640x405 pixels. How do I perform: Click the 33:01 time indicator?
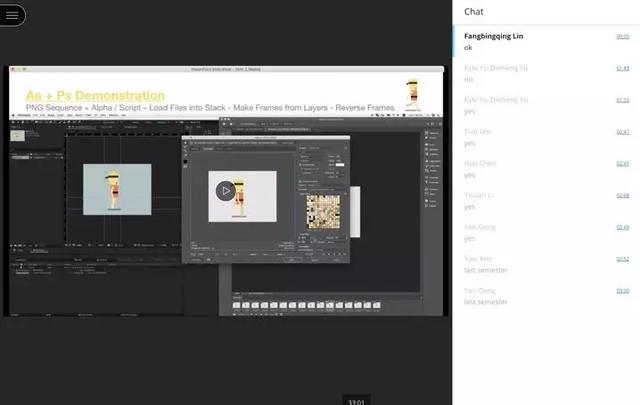point(356,402)
